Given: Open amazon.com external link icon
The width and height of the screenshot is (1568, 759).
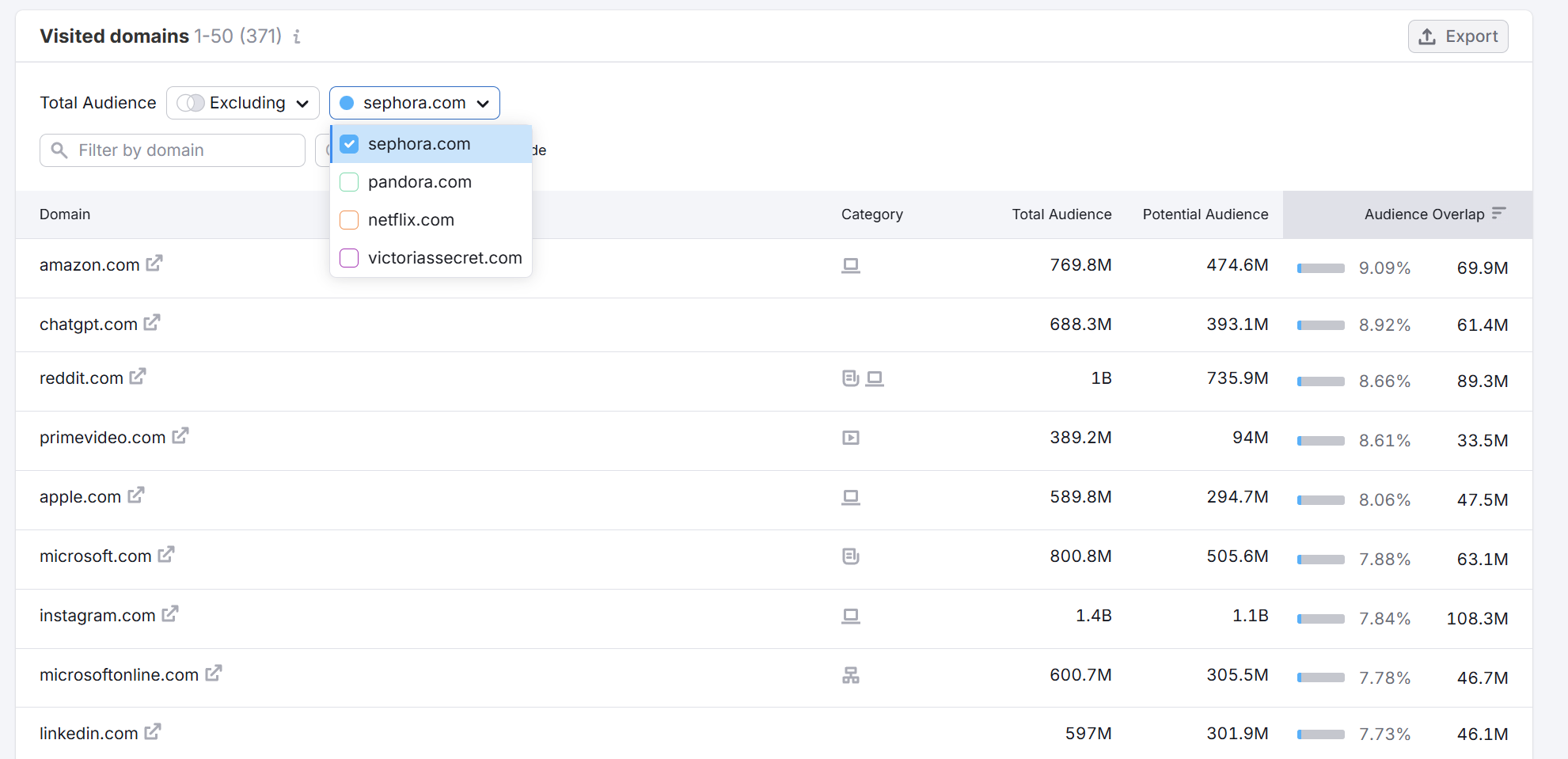Looking at the screenshot, I should pos(154,264).
